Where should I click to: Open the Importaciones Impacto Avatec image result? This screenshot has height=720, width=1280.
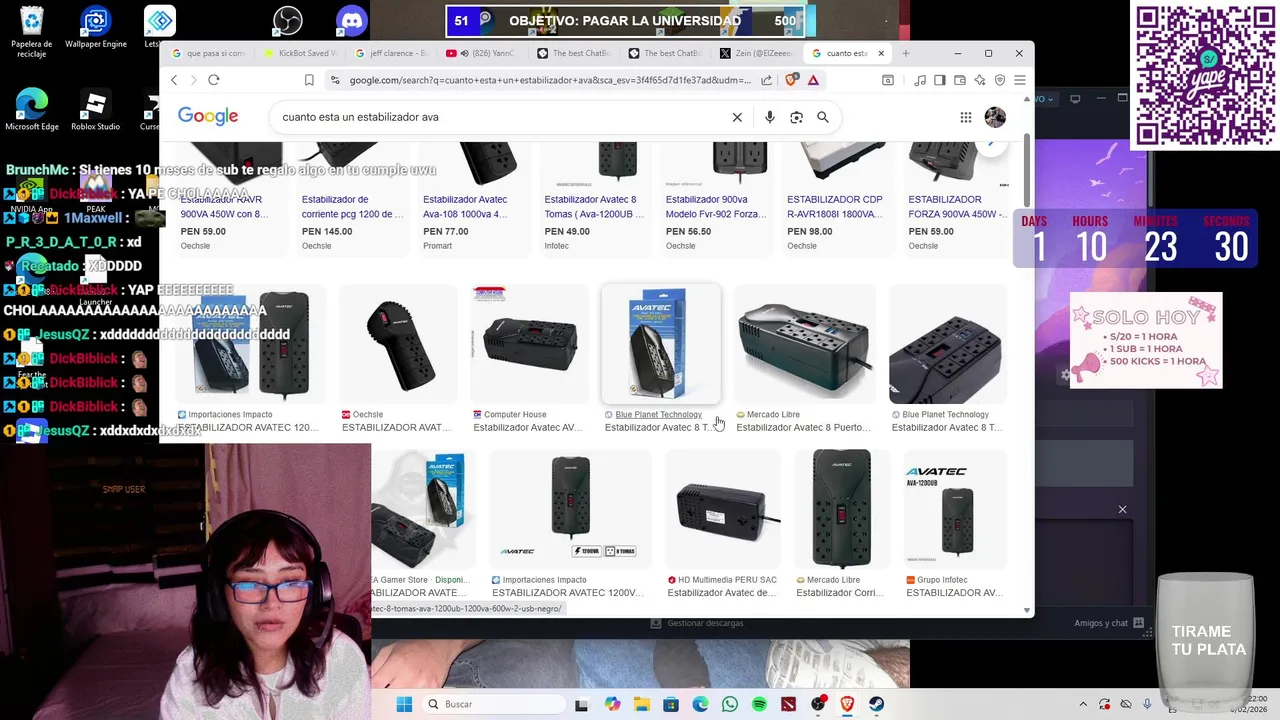coord(251,344)
